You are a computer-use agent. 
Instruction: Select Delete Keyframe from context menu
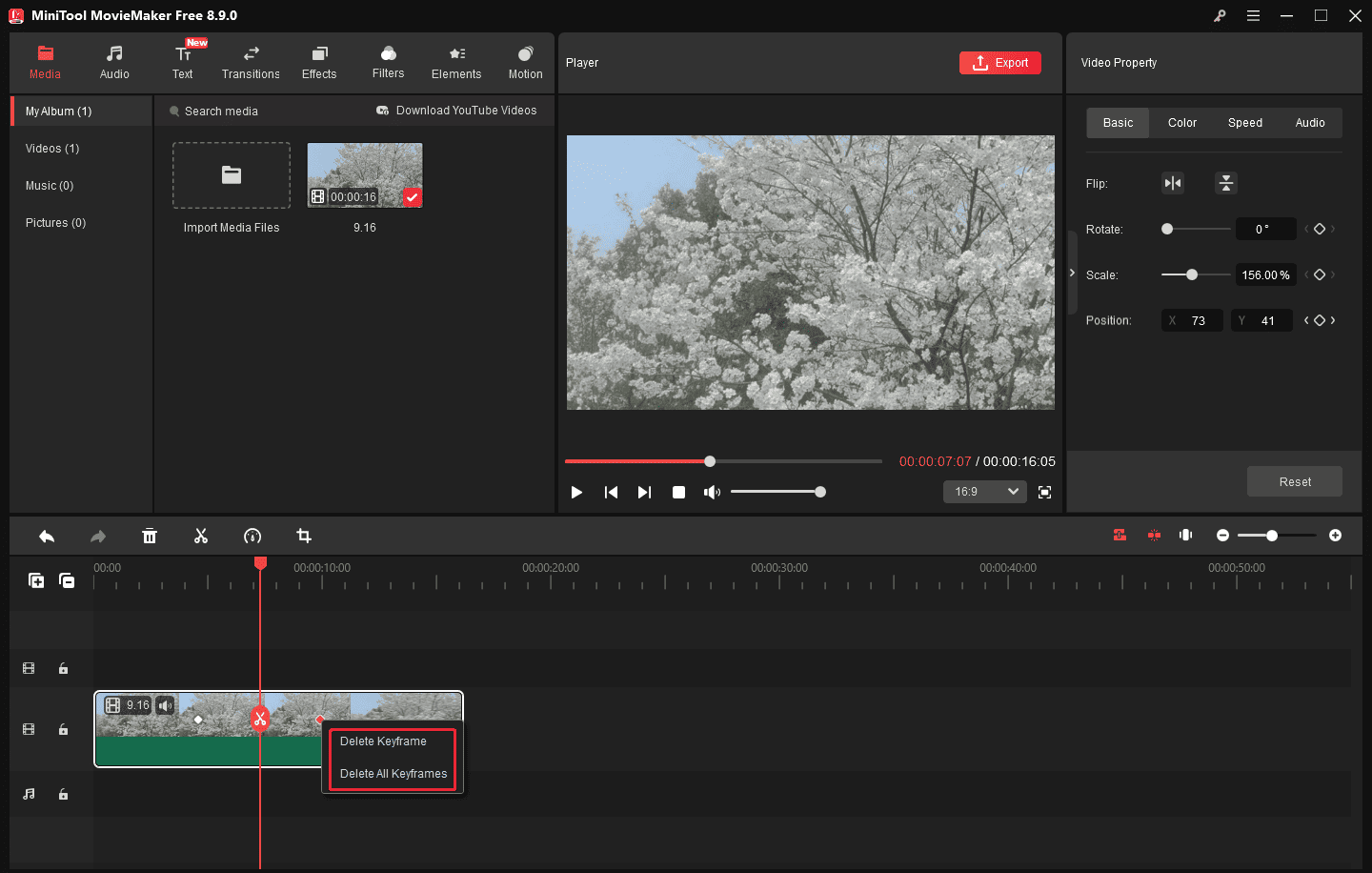pos(383,741)
